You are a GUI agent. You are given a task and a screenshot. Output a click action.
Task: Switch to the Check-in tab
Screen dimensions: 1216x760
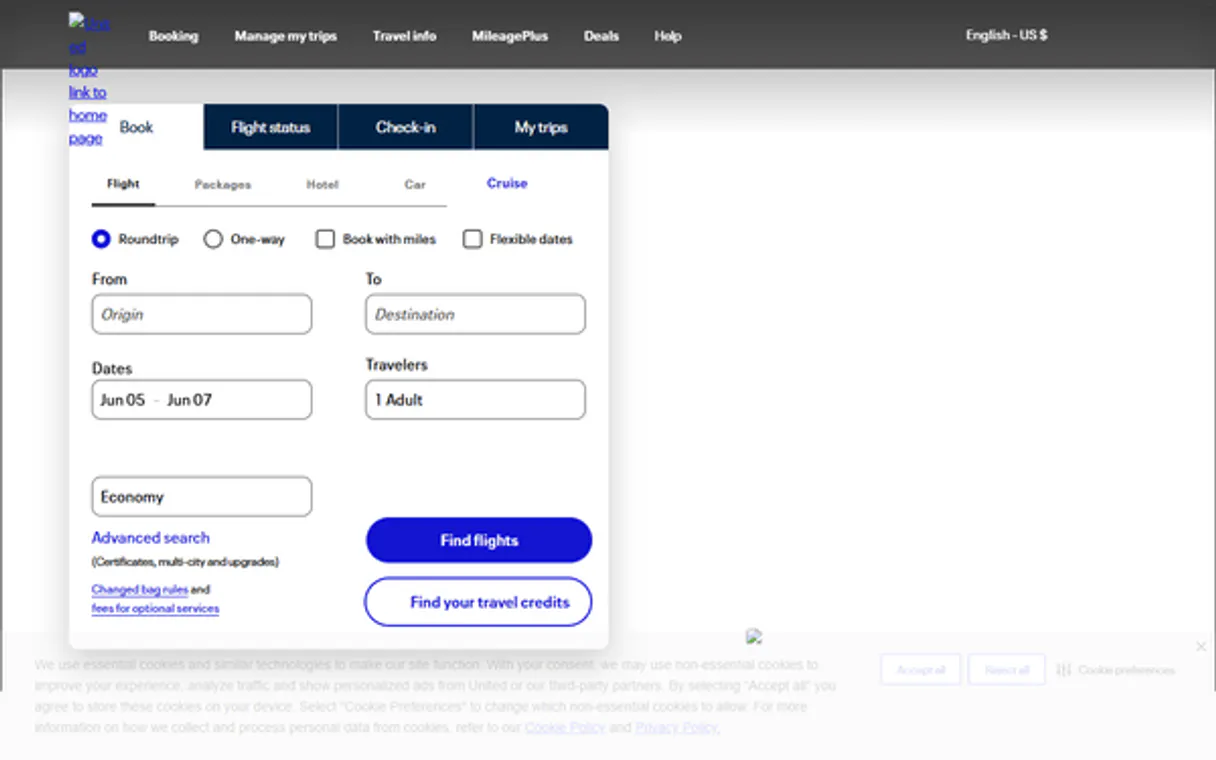pos(405,128)
